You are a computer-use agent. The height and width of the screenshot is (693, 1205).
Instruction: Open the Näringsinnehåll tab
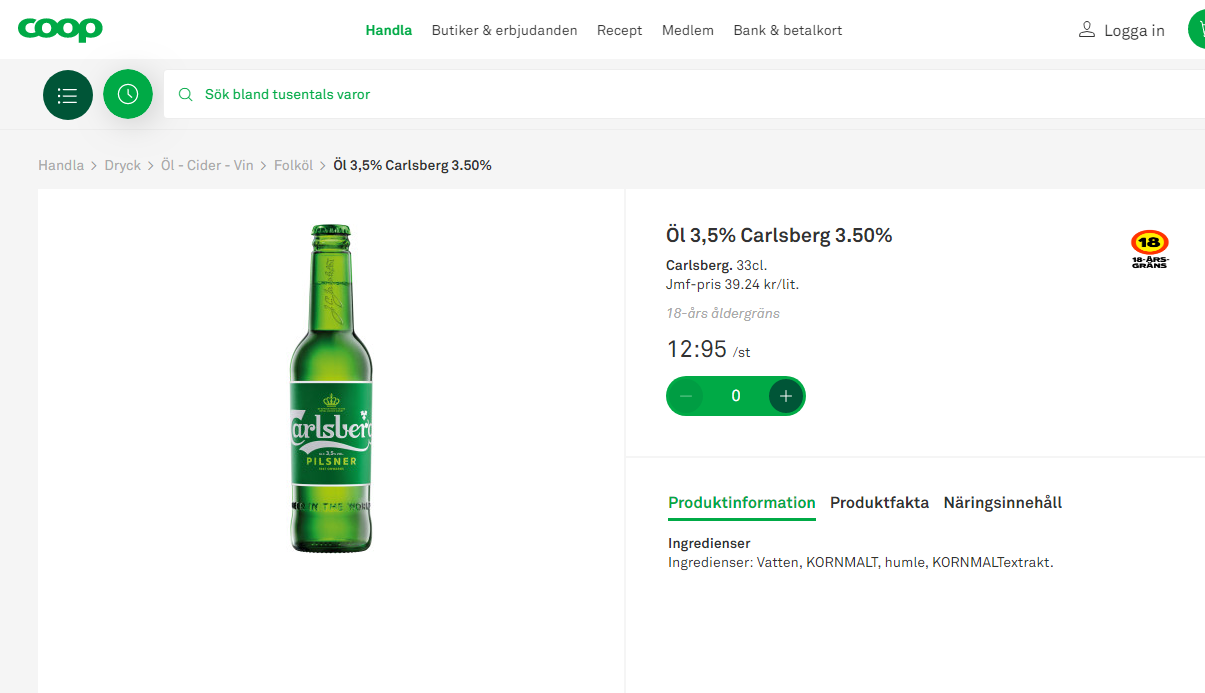click(x=1002, y=503)
